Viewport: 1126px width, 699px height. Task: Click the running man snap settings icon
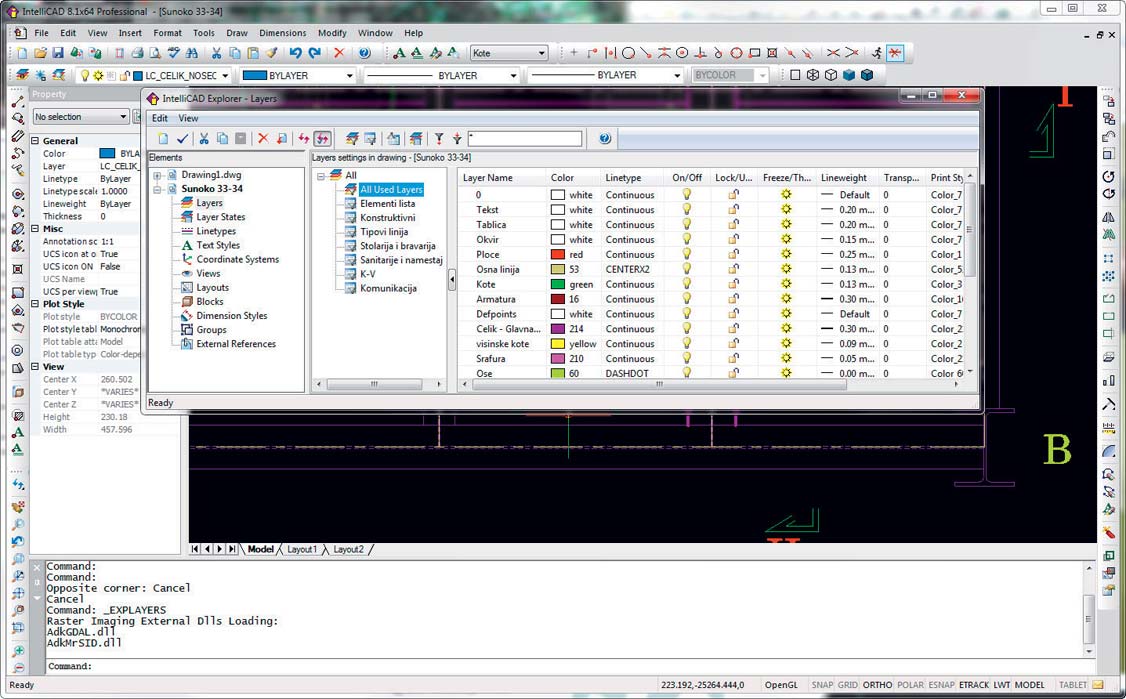coord(877,53)
